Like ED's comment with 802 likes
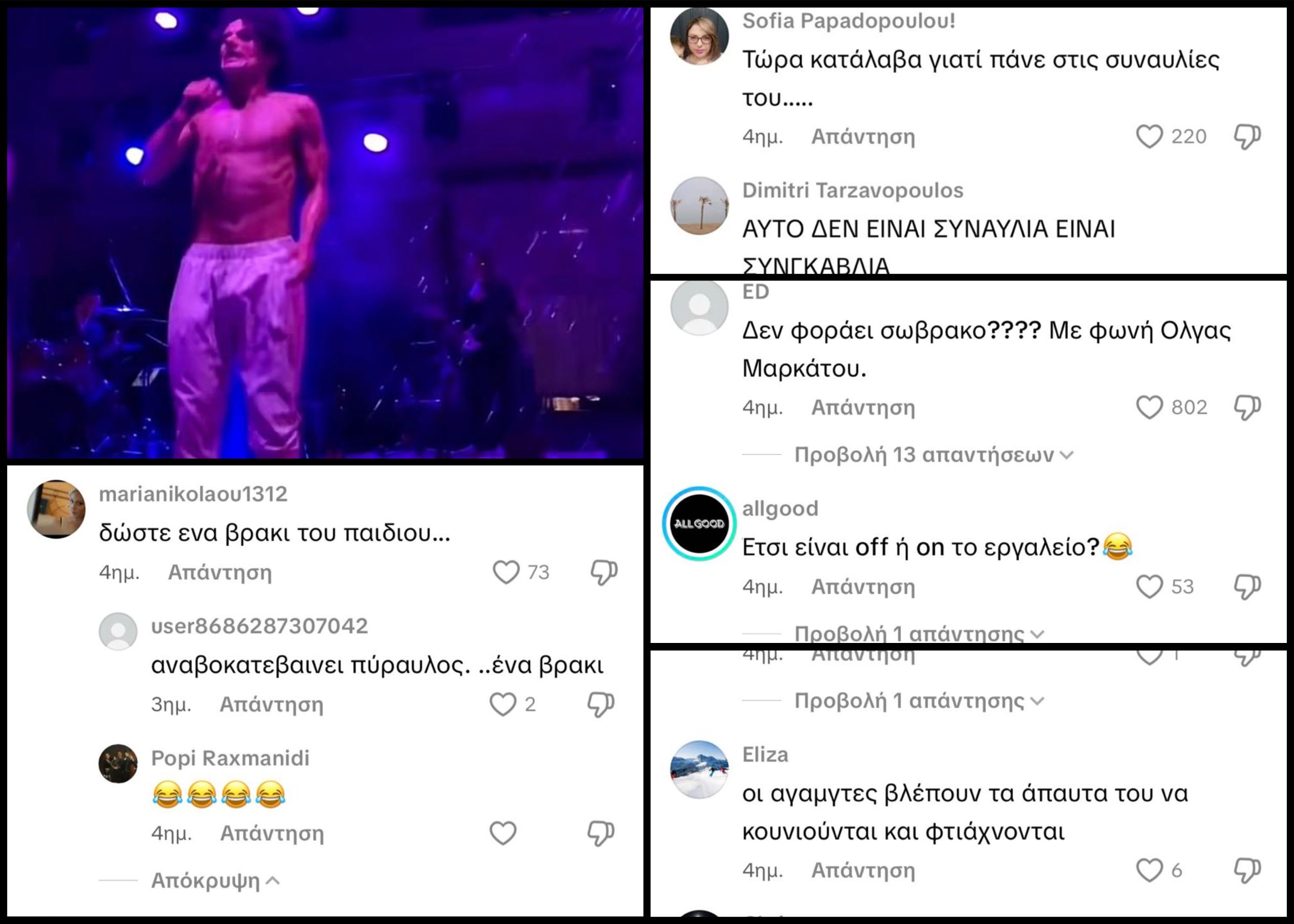The width and height of the screenshot is (1294, 924). coord(1149,407)
